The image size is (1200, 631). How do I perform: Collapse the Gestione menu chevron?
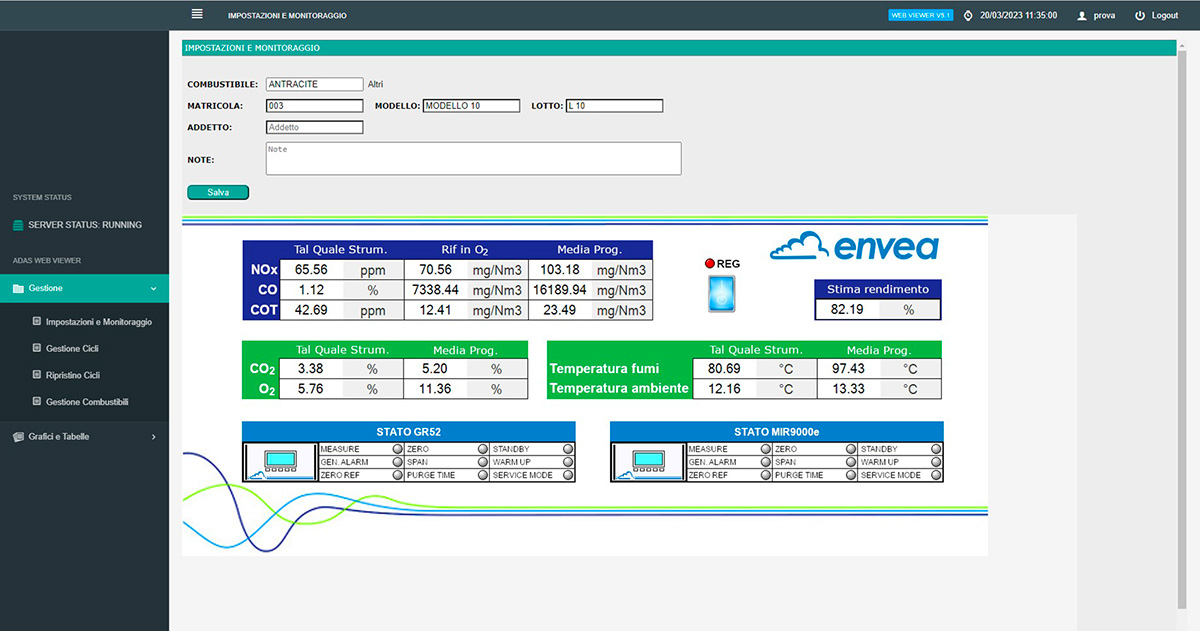[153, 289]
